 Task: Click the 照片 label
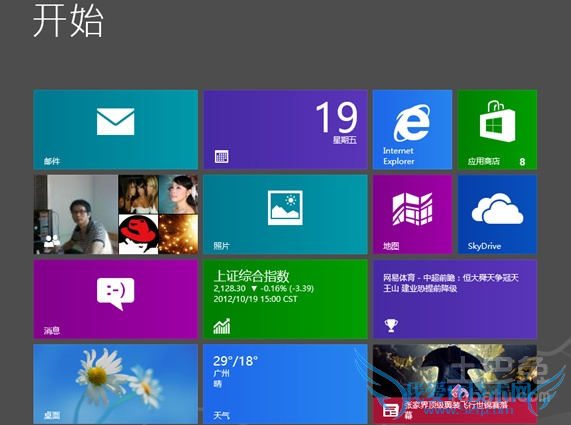(x=221, y=246)
